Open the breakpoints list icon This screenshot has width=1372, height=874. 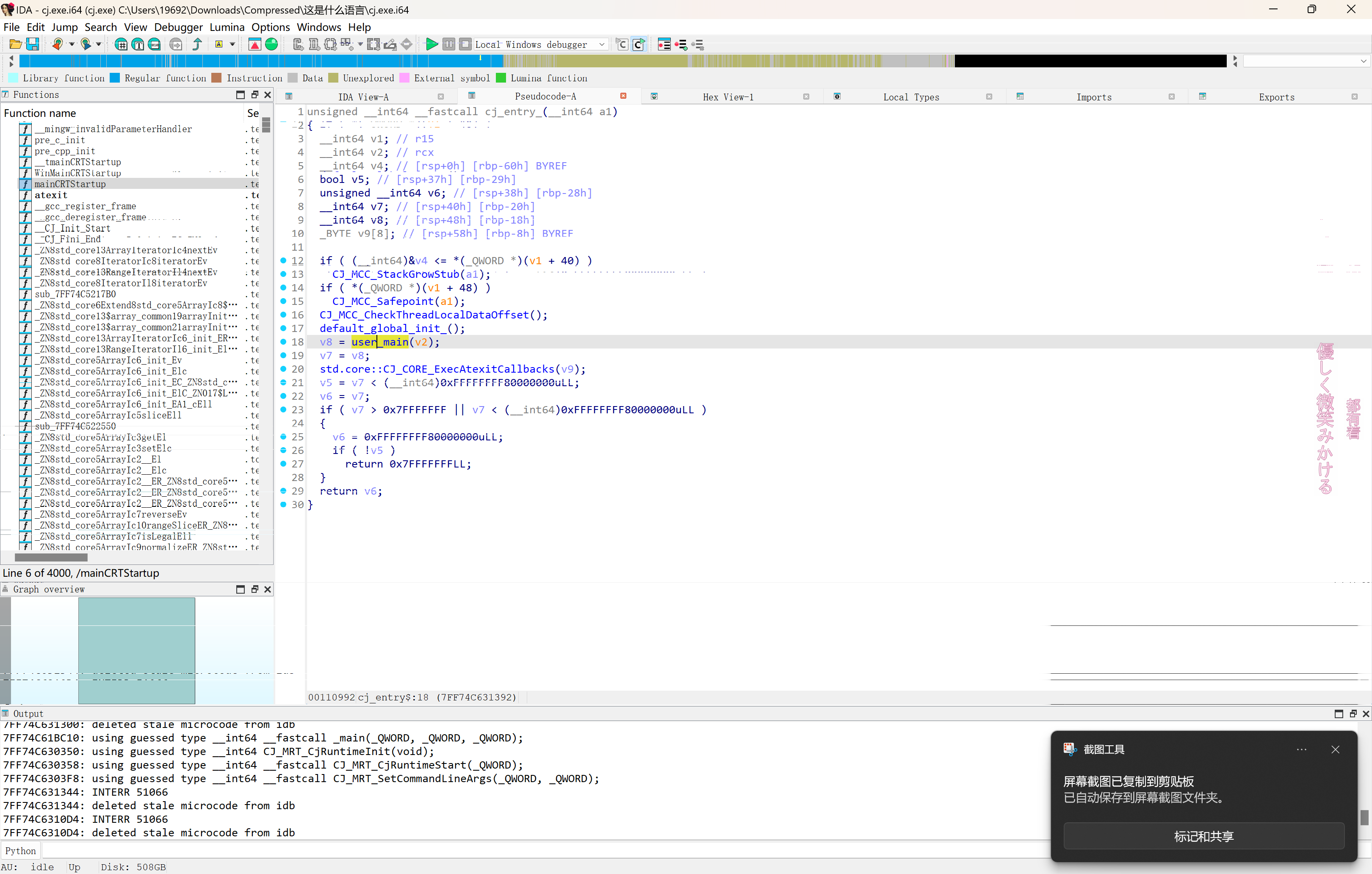664,44
